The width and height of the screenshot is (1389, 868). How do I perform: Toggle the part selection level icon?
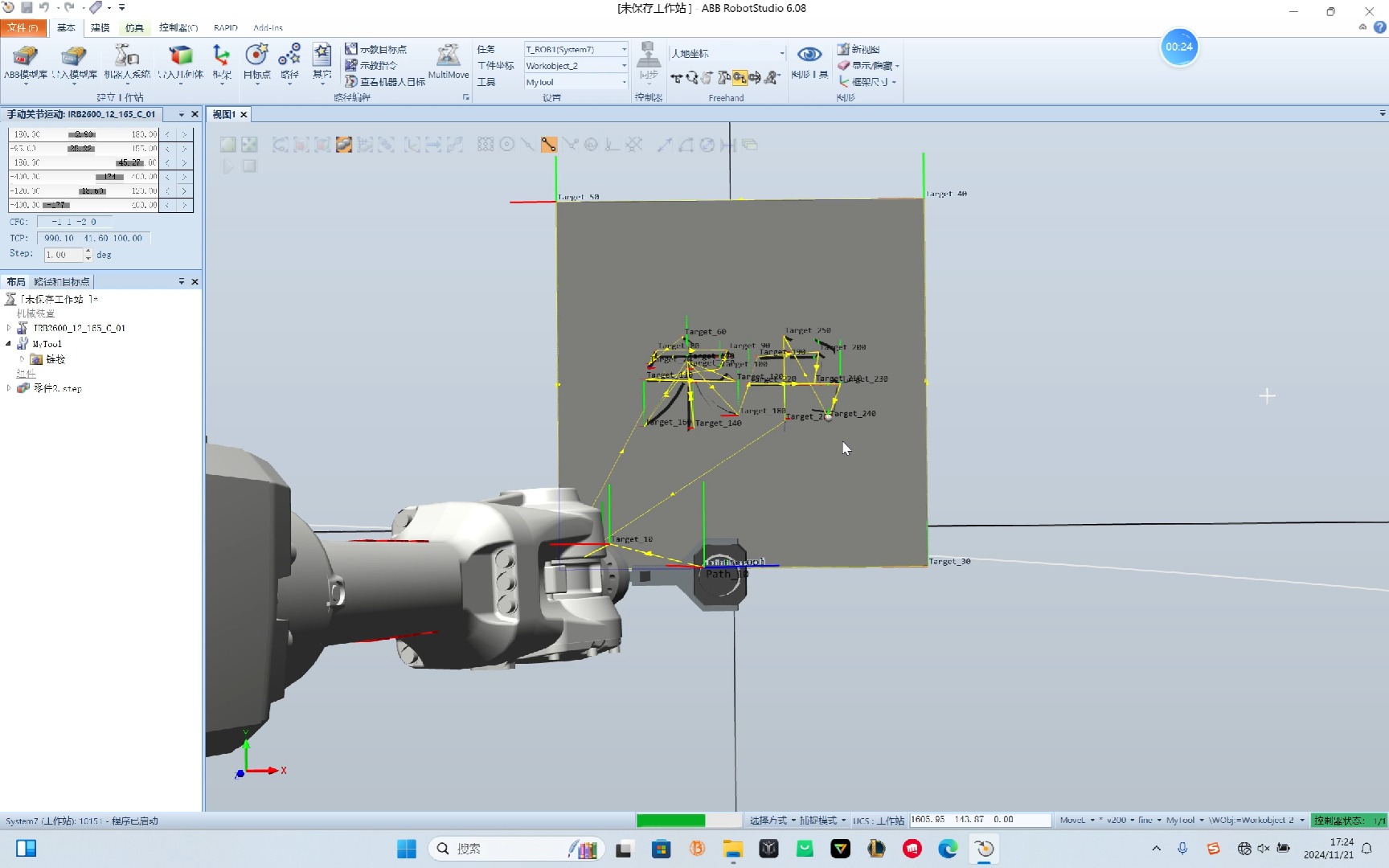344,145
